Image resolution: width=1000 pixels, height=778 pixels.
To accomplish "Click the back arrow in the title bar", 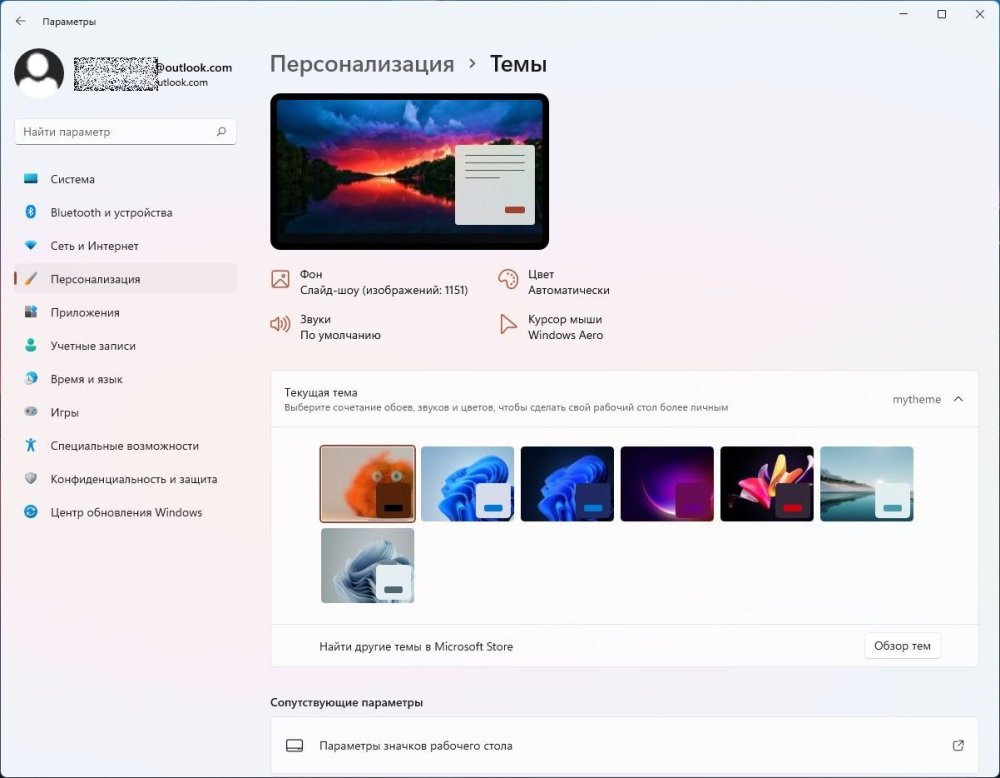I will (21, 20).
